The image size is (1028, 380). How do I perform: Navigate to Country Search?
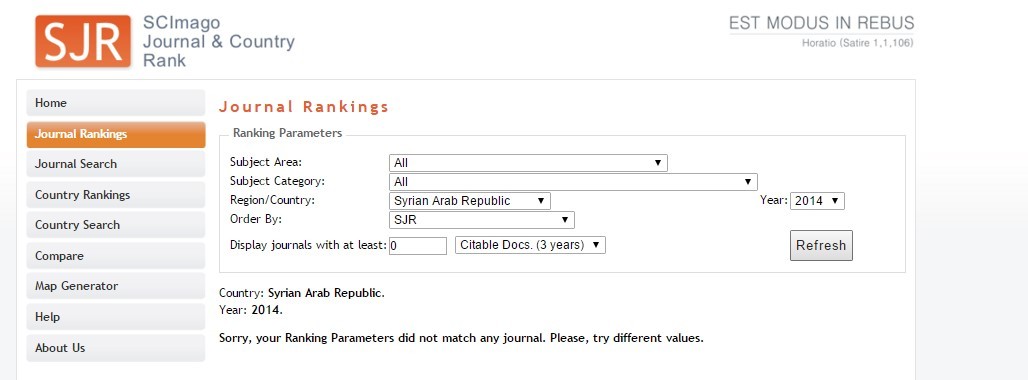pos(116,225)
